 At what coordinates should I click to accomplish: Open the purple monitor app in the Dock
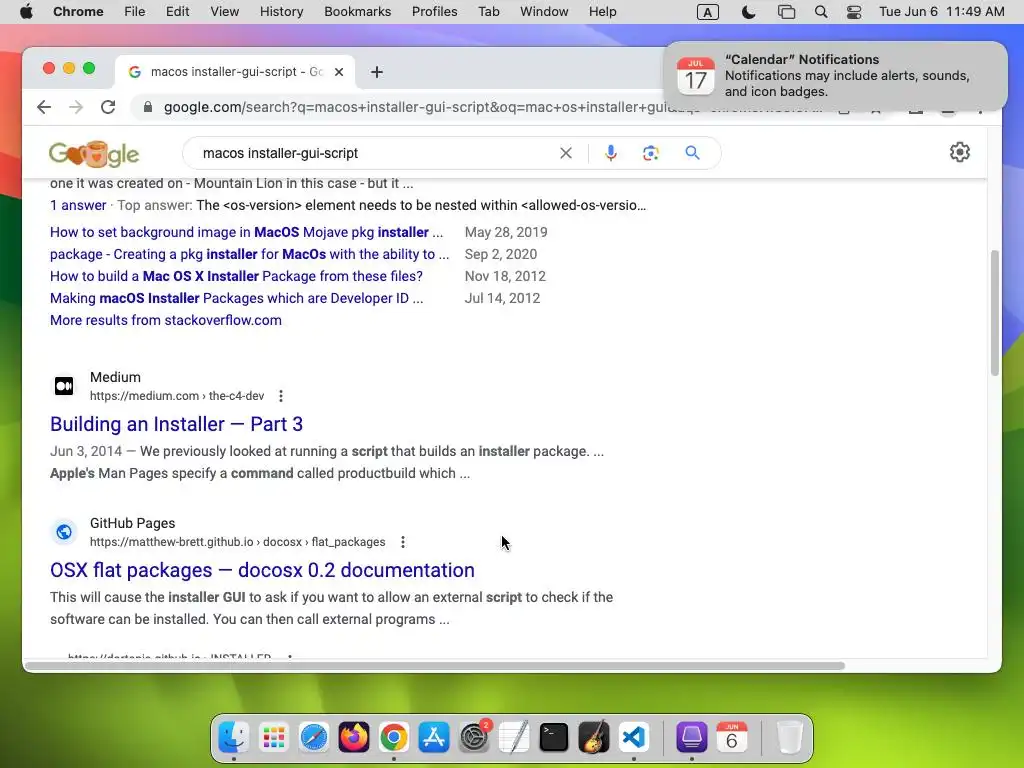[x=692, y=738]
